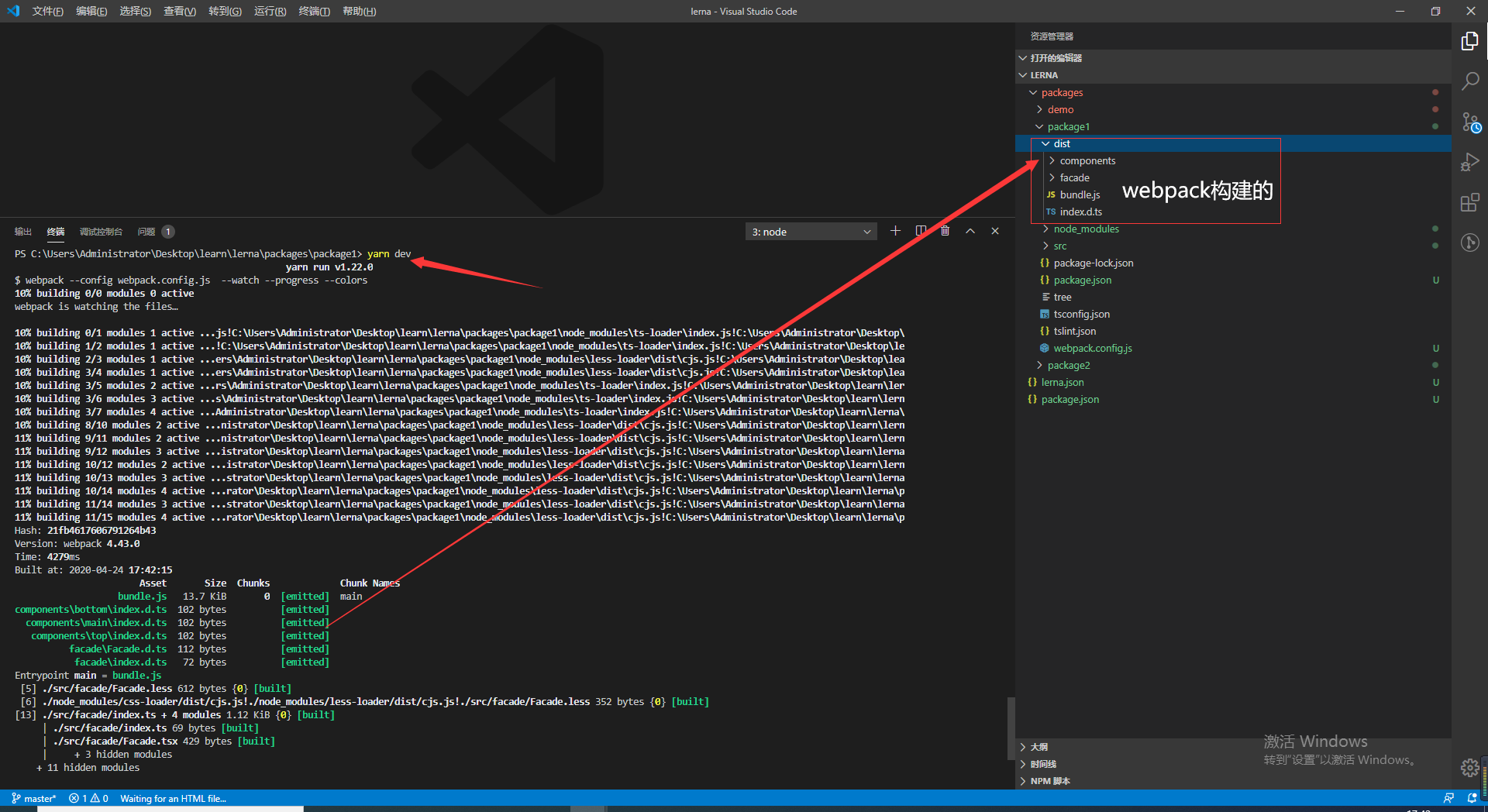Kill the terminal with trash icon
This screenshot has width=1488, height=812.
[945, 231]
